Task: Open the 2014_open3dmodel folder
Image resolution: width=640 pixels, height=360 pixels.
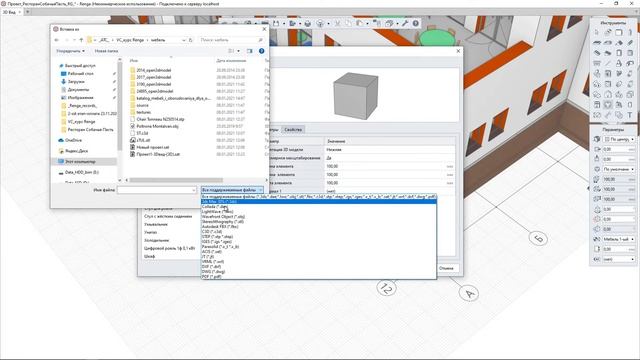Action: [153, 70]
